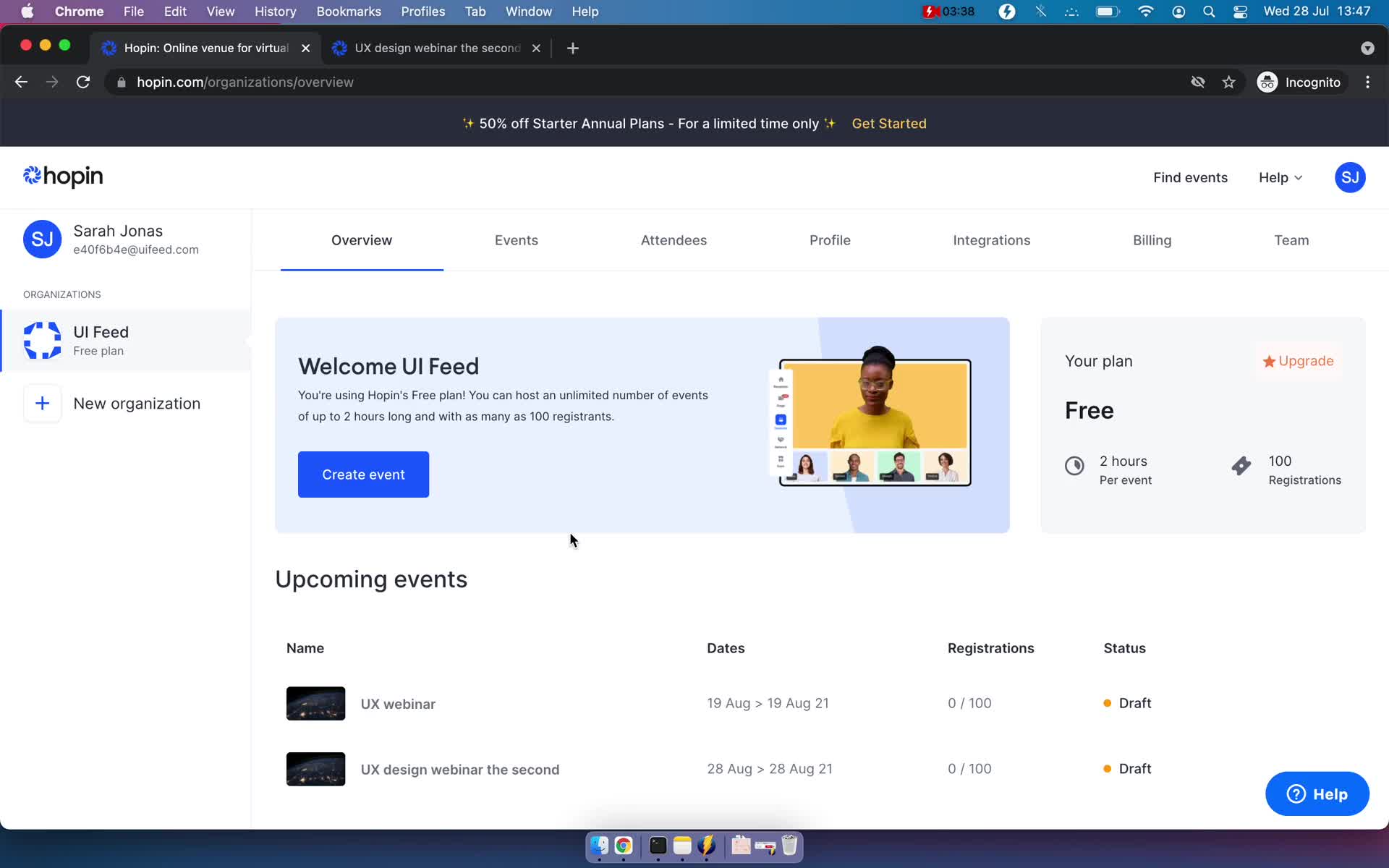The image size is (1389, 868).
Task: Go to the Integrations tab
Action: (x=991, y=240)
